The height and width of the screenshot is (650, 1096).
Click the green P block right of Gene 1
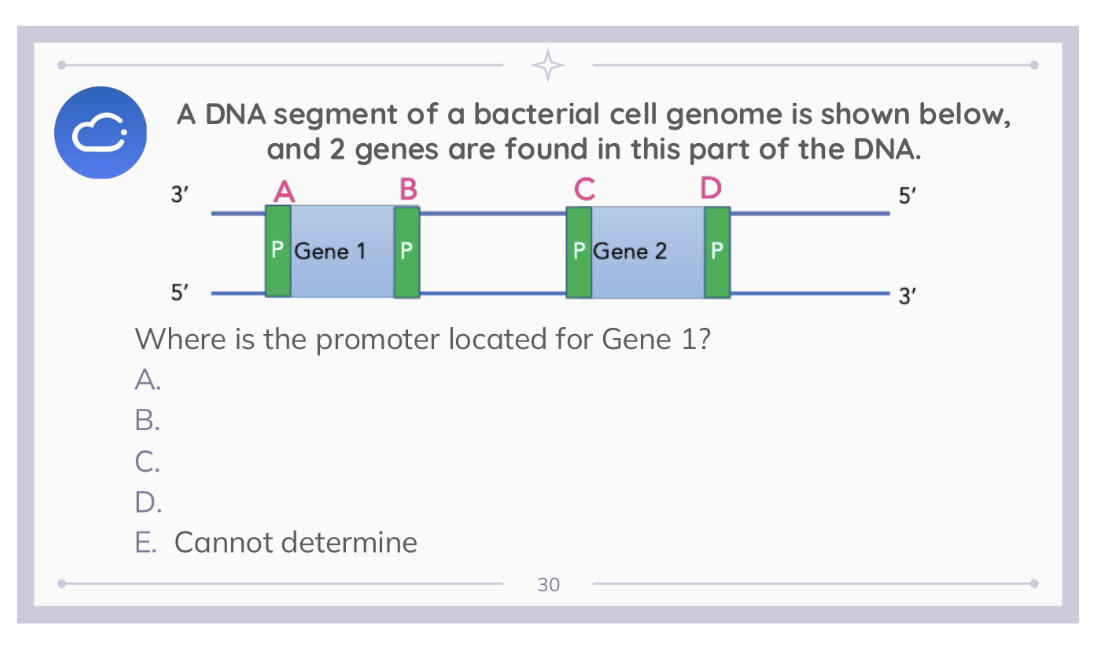click(x=406, y=251)
